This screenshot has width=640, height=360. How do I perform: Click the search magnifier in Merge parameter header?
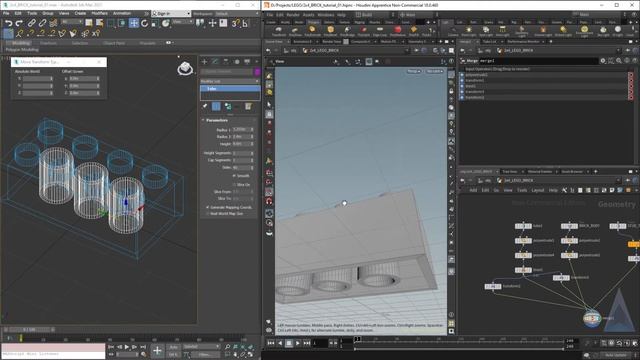pos(619,61)
